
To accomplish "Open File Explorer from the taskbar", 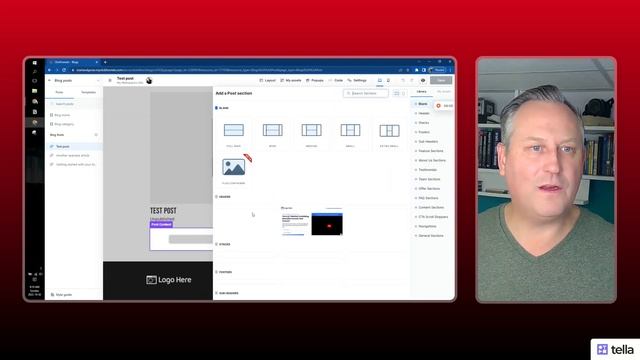I will (x=35, y=91).
